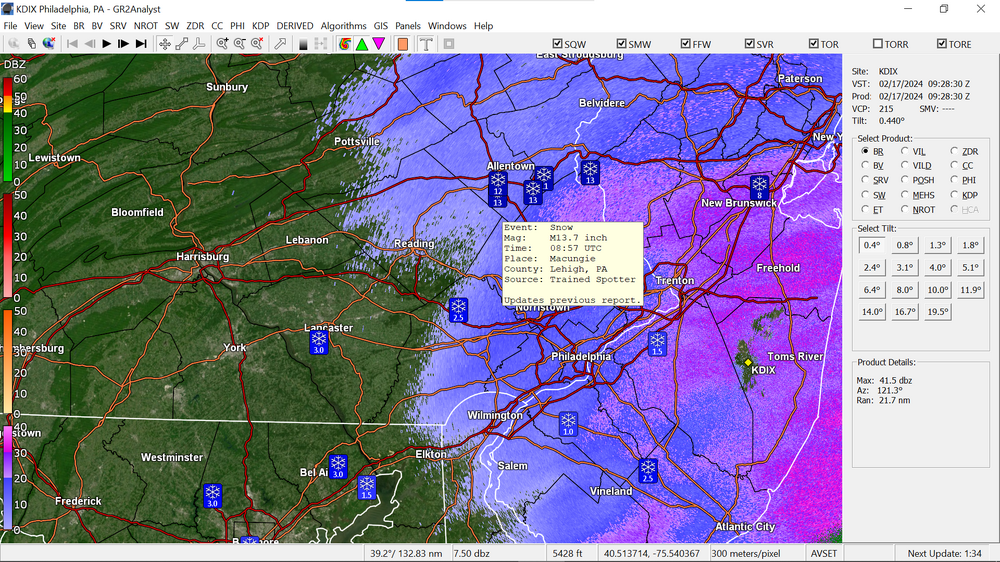1000x562 pixels.
Task: Step forward one frame in loop
Action: pos(124,43)
